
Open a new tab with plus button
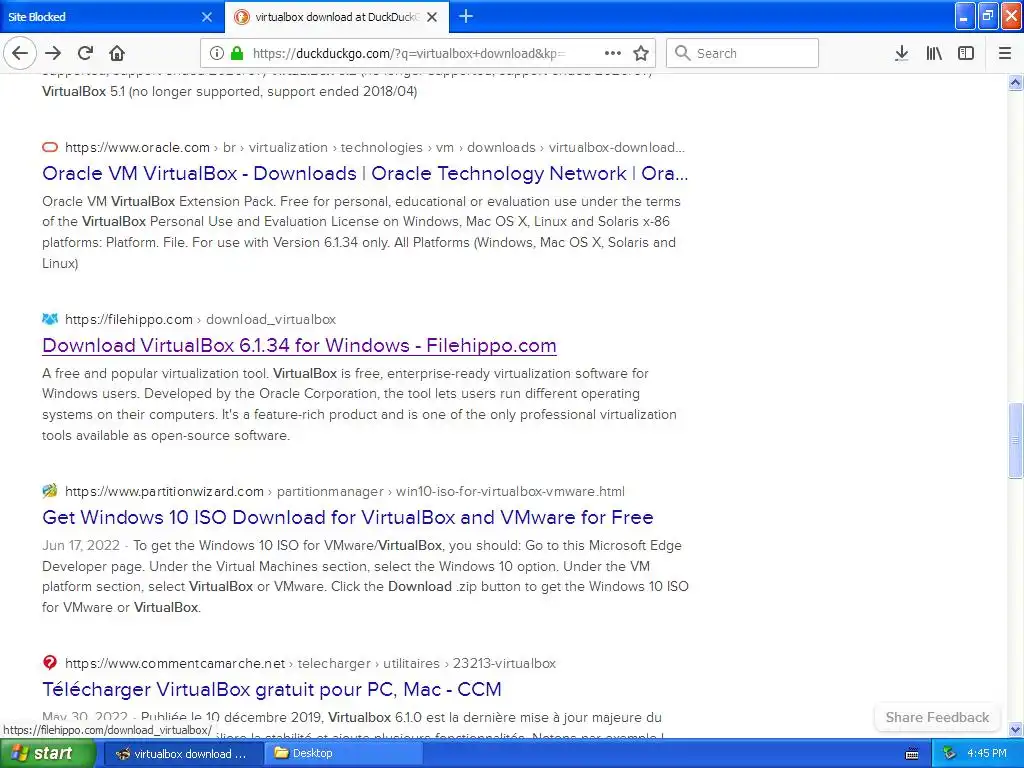[466, 16]
